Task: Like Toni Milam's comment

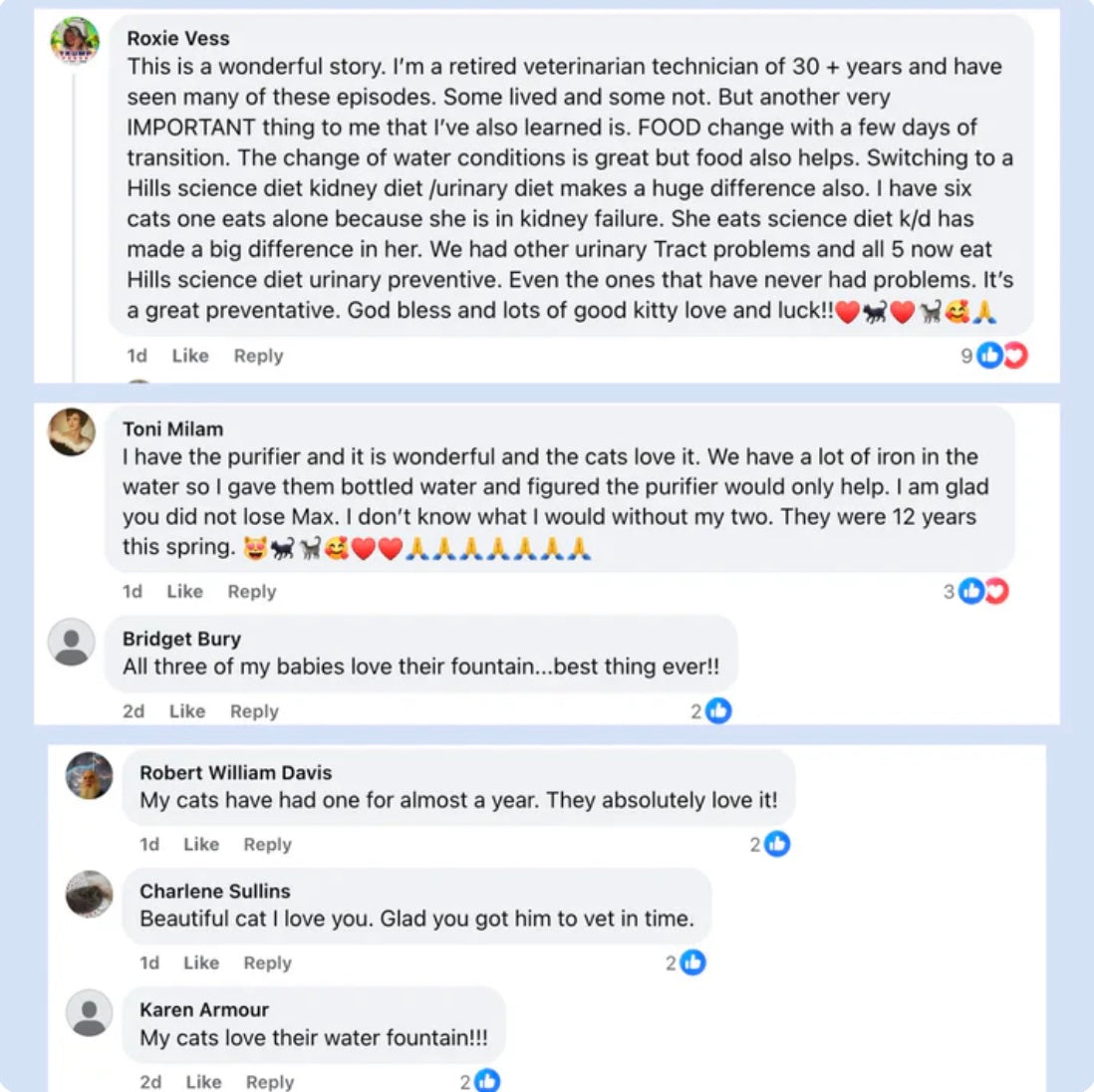Action: click(x=185, y=592)
